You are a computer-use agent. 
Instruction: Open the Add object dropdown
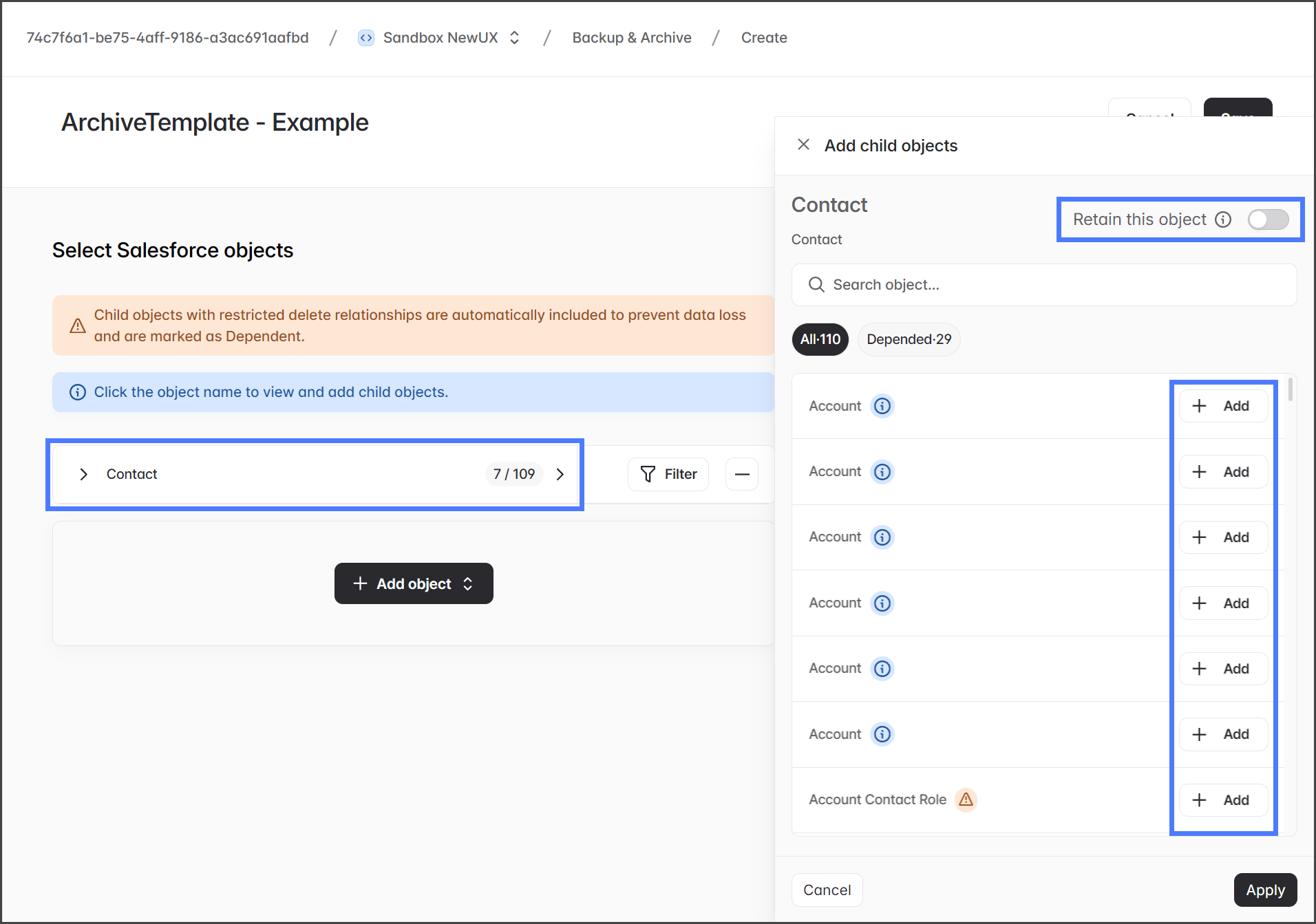[x=414, y=583]
